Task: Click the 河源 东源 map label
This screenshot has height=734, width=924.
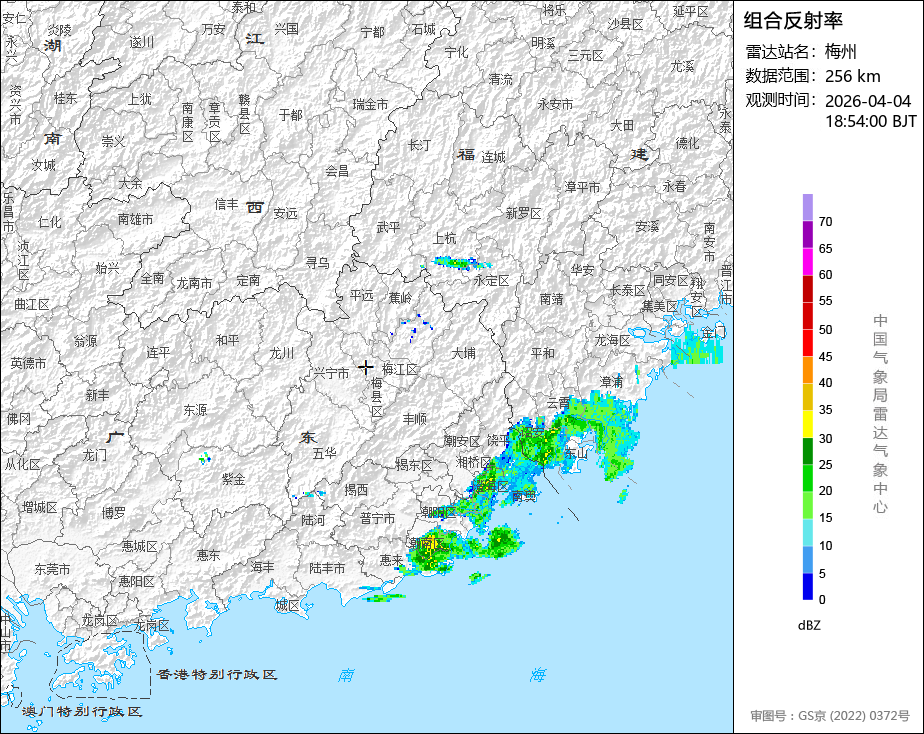Action: 195,410
